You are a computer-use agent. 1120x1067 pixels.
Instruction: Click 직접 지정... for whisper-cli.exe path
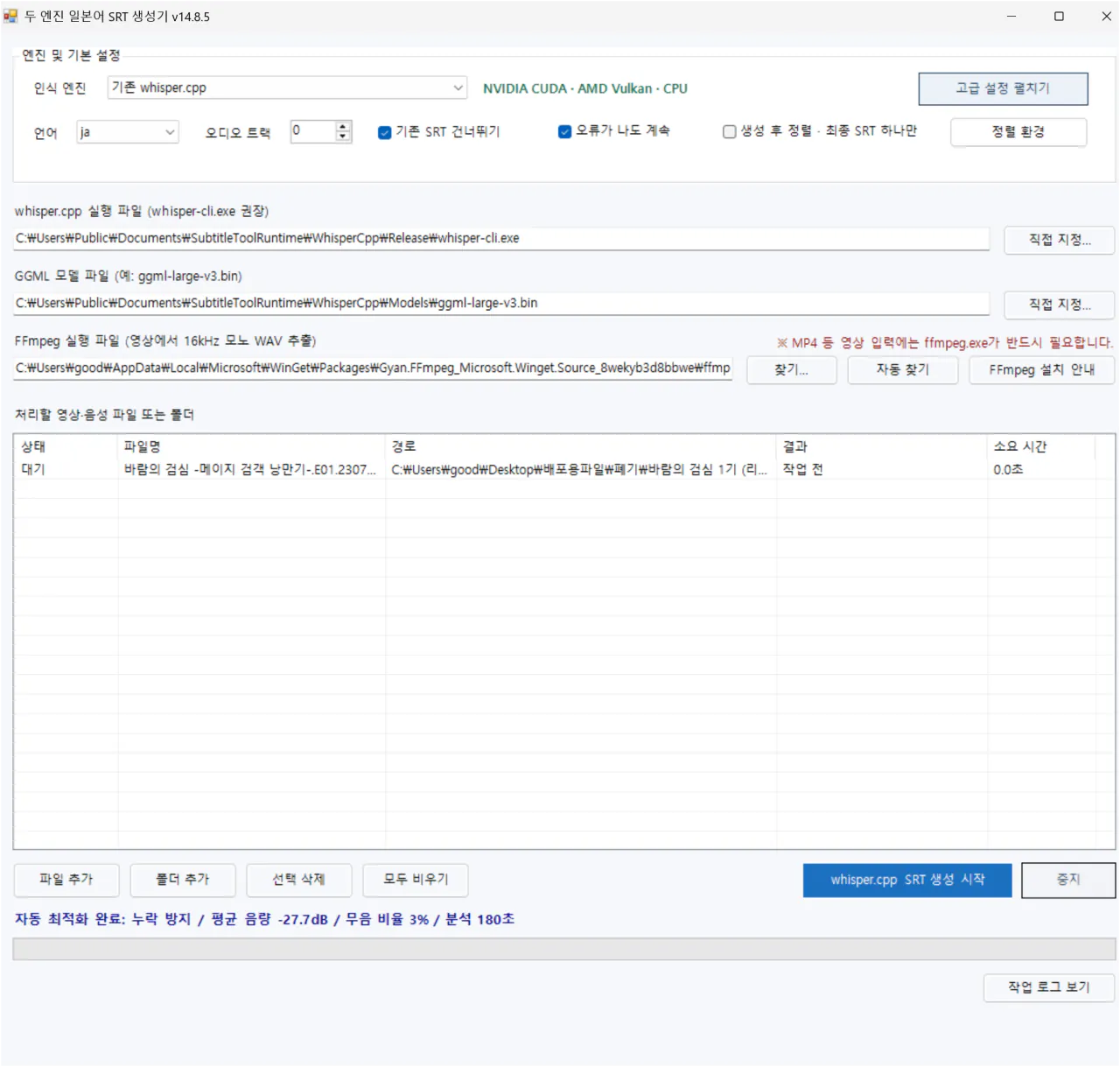[x=1060, y=240]
